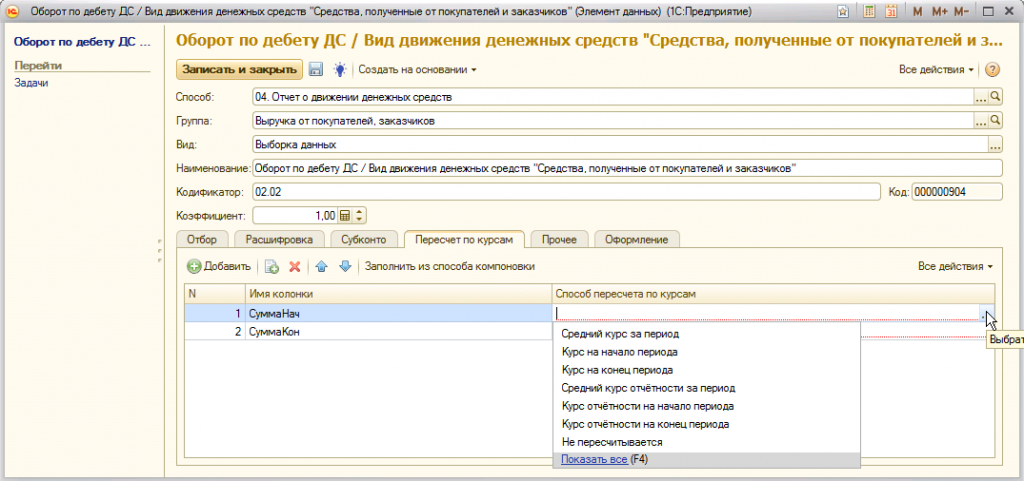
Task: Select Не пересчитывается option in dropdown list
Action: [612, 442]
